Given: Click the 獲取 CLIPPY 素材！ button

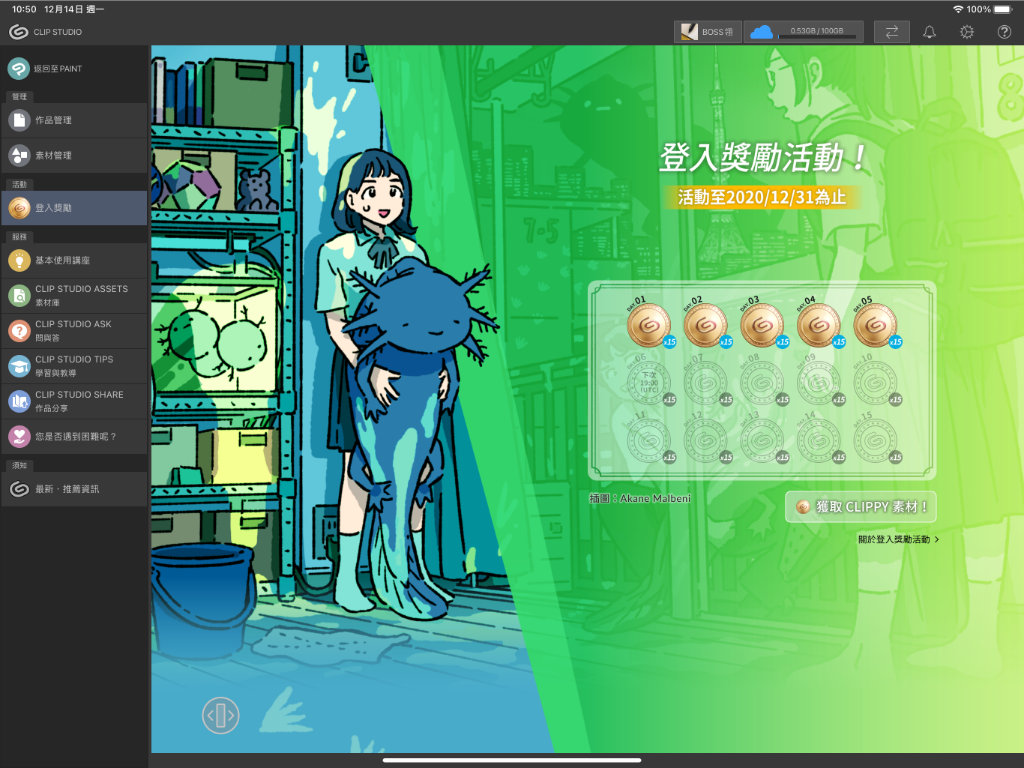Looking at the screenshot, I should [x=861, y=507].
